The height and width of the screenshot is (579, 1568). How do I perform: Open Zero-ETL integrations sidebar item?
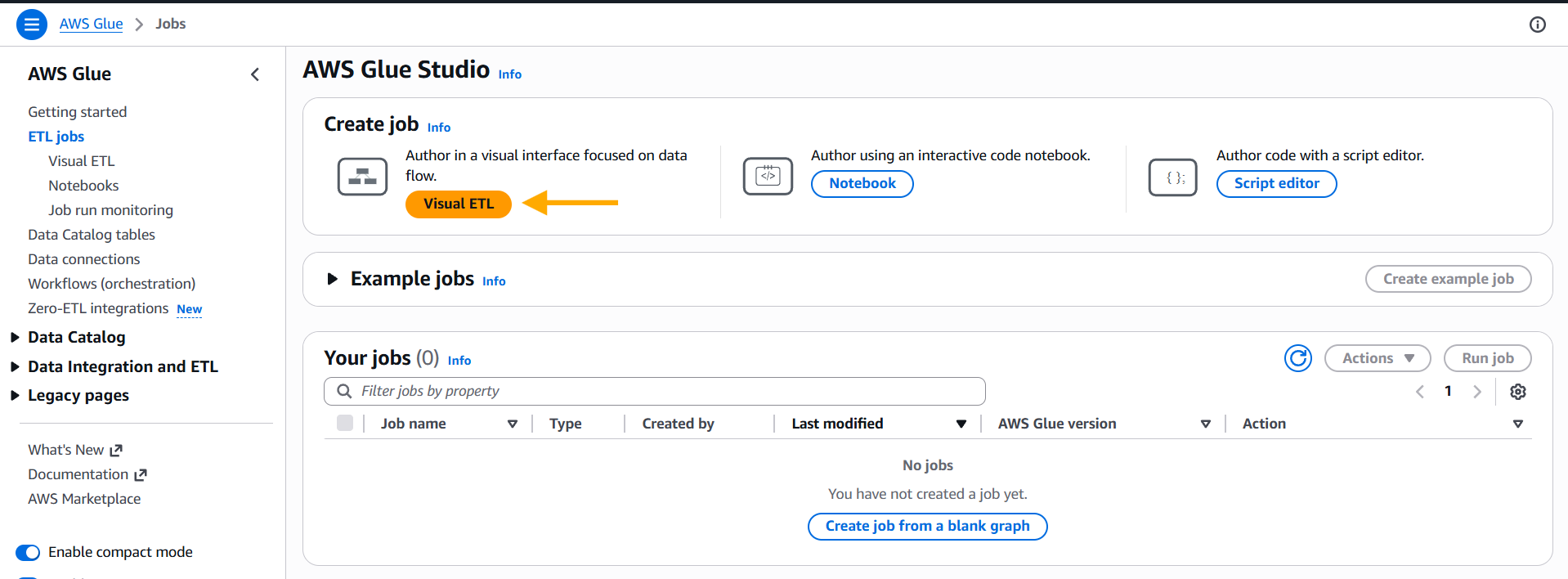click(98, 308)
